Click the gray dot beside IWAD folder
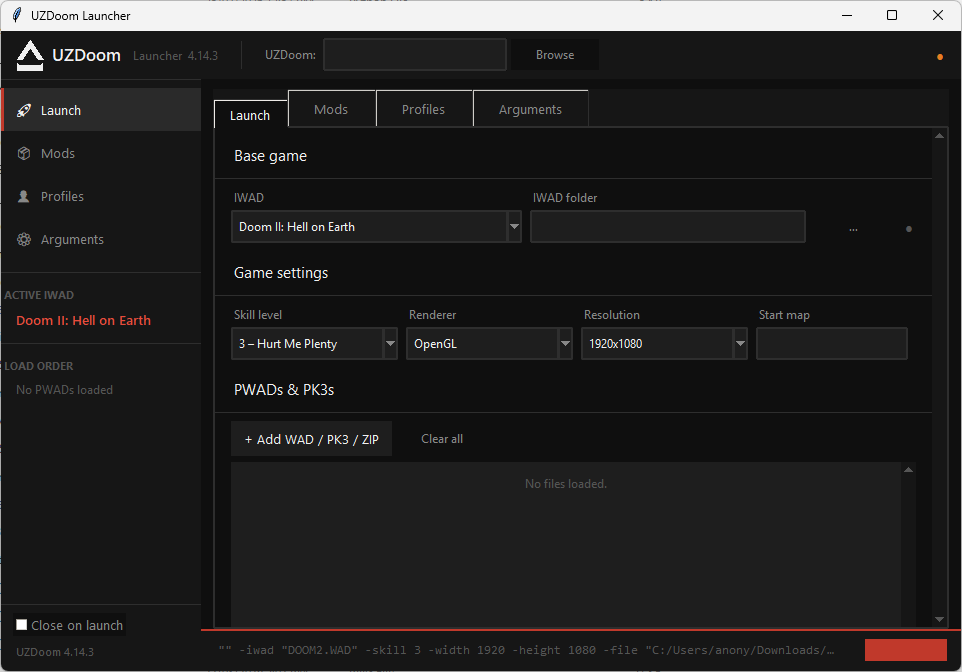Screen dimensions: 962x672 [x=909, y=229]
